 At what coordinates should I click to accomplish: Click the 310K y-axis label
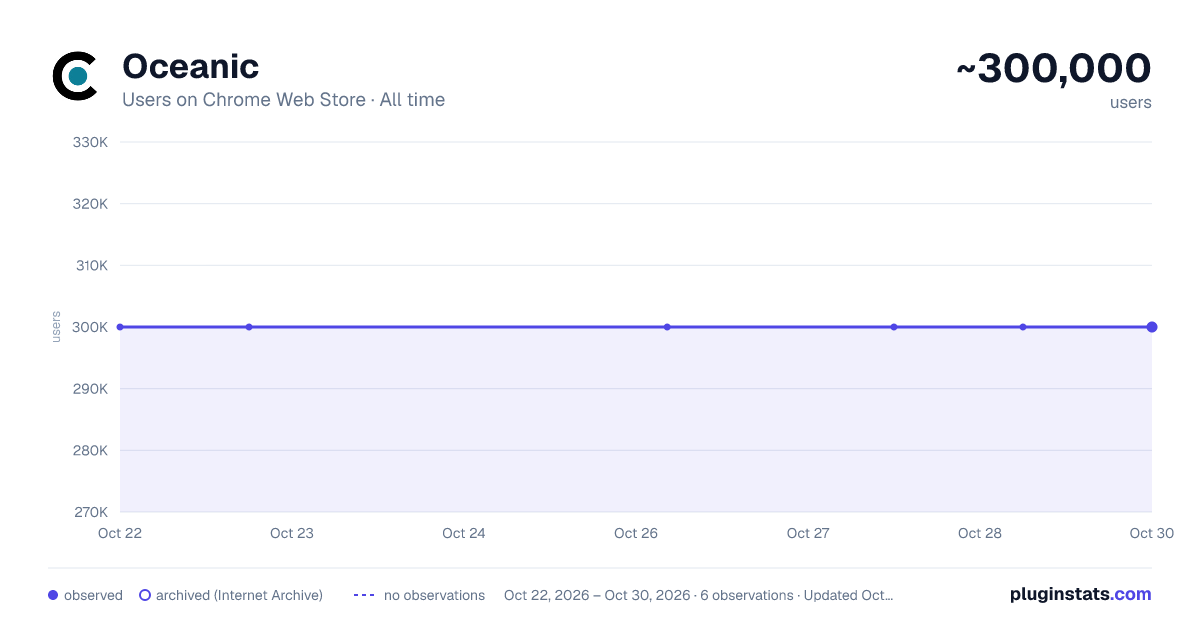click(90, 266)
